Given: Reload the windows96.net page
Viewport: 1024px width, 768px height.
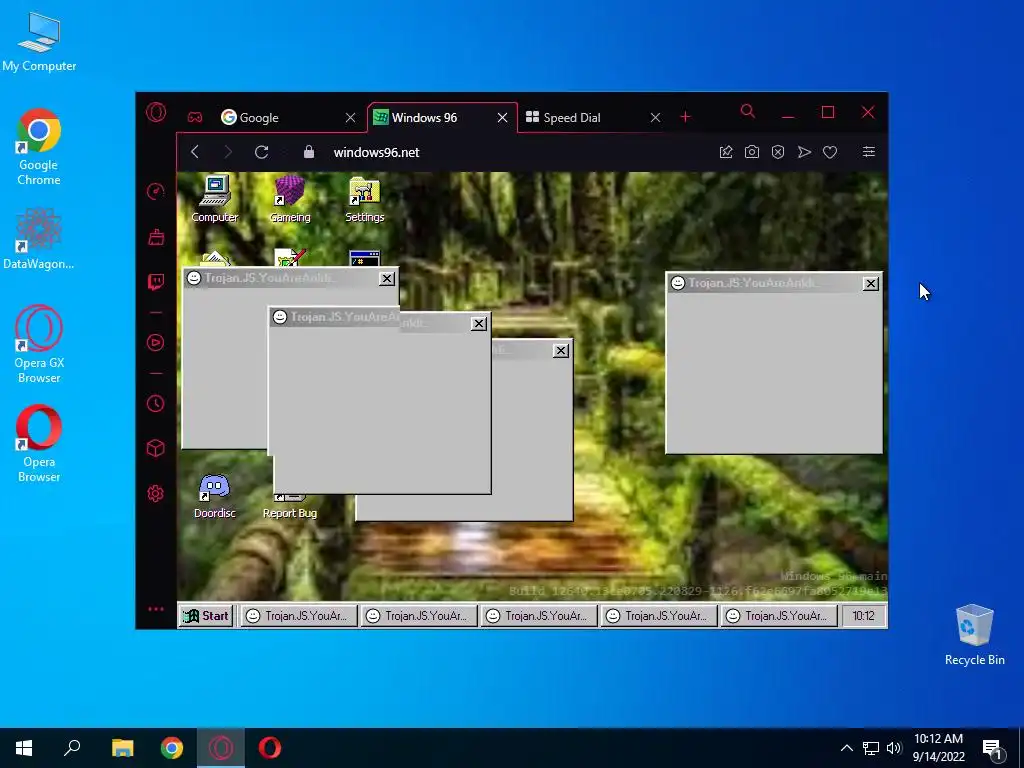Looking at the screenshot, I should click(x=261, y=152).
